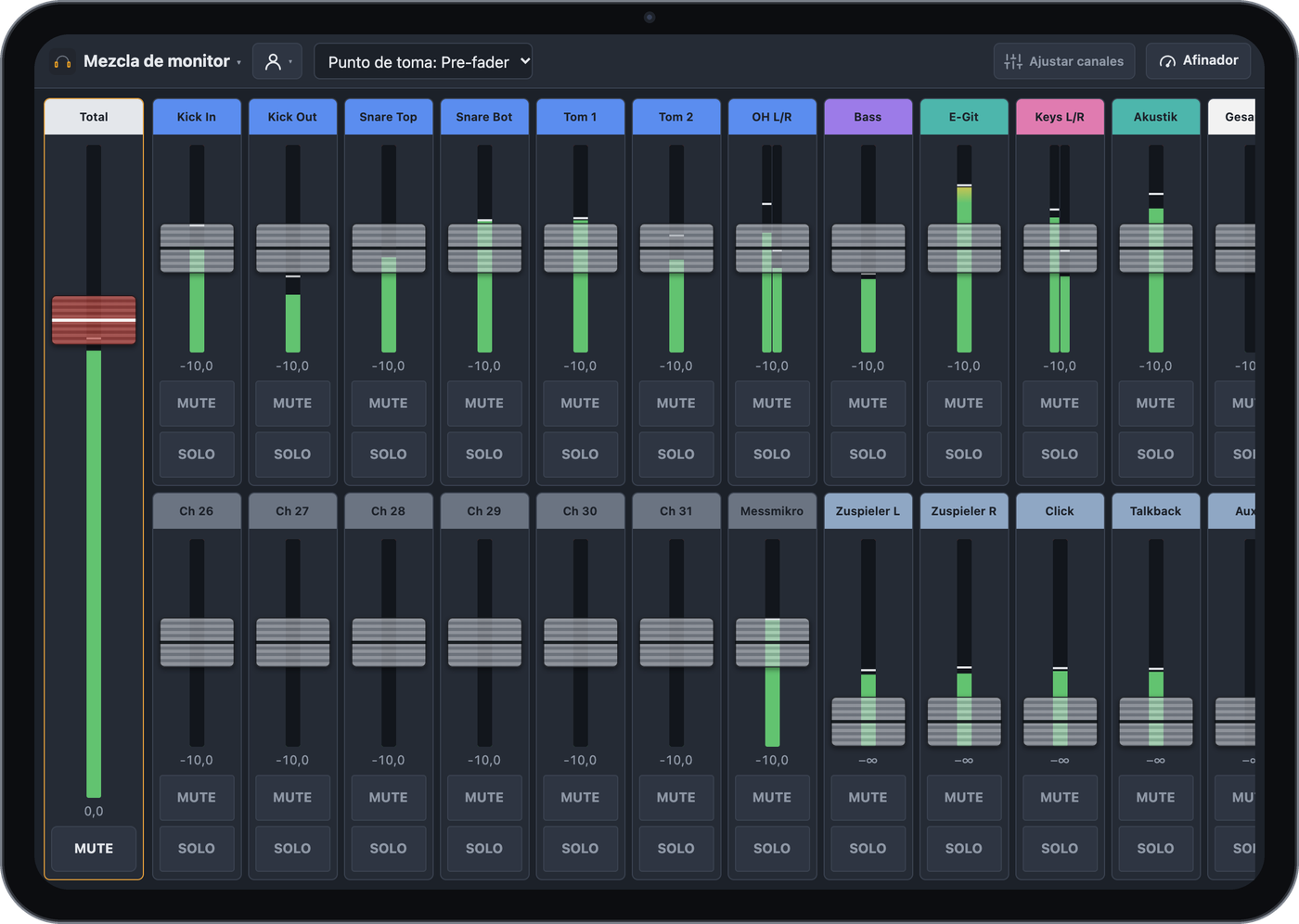This screenshot has width=1299, height=924.
Task: Solo the Zuspieler L channel
Action: [x=868, y=848]
